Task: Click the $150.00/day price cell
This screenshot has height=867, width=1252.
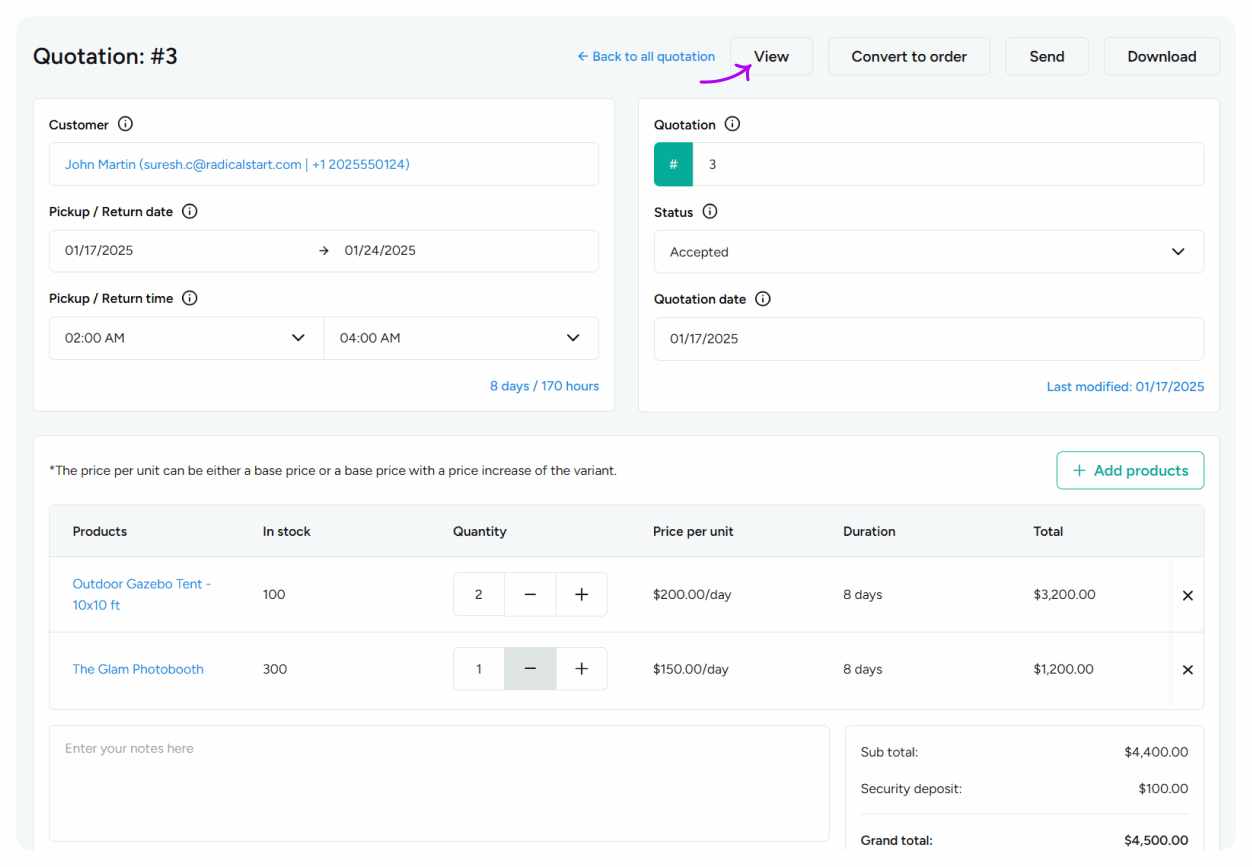Action: click(x=691, y=669)
